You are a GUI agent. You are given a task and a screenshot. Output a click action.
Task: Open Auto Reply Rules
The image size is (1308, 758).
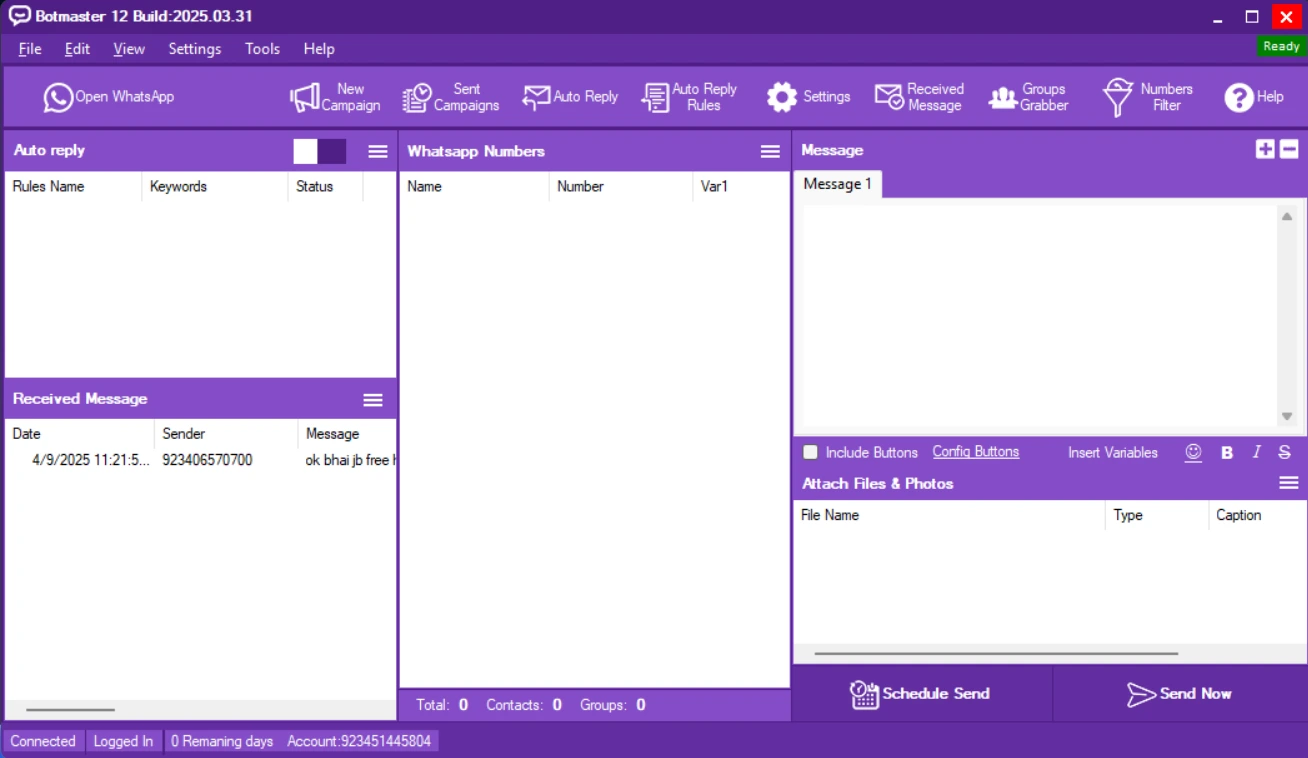pyautogui.click(x=689, y=97)
